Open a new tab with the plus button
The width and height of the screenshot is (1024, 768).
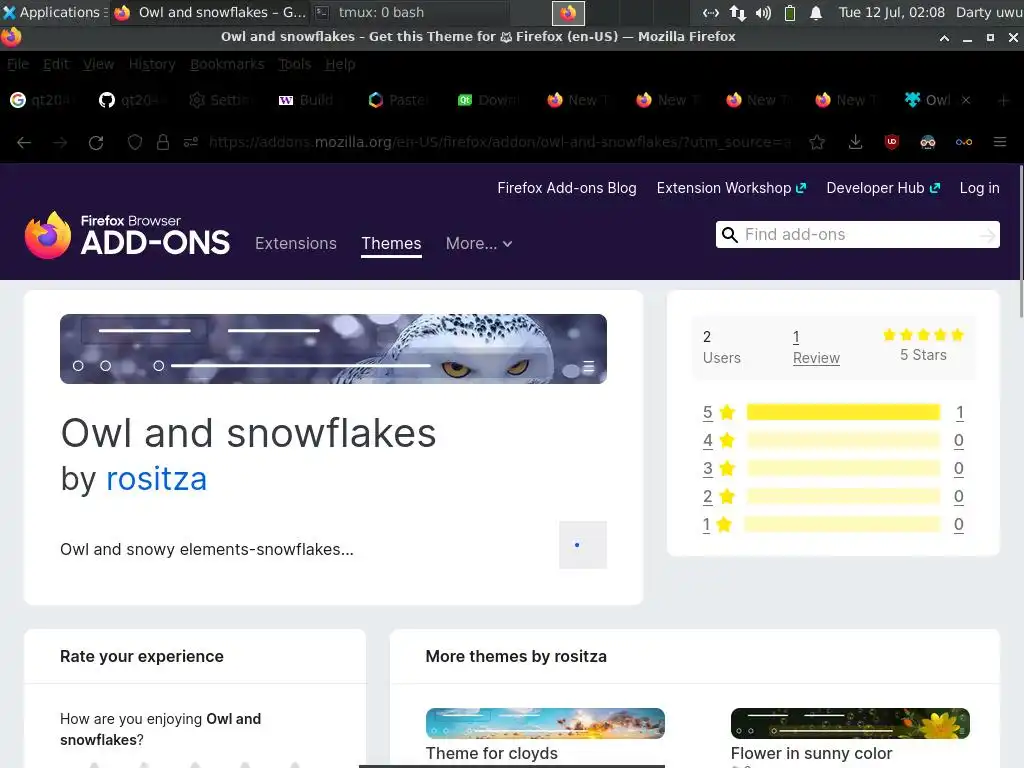tap(1004, 101)
